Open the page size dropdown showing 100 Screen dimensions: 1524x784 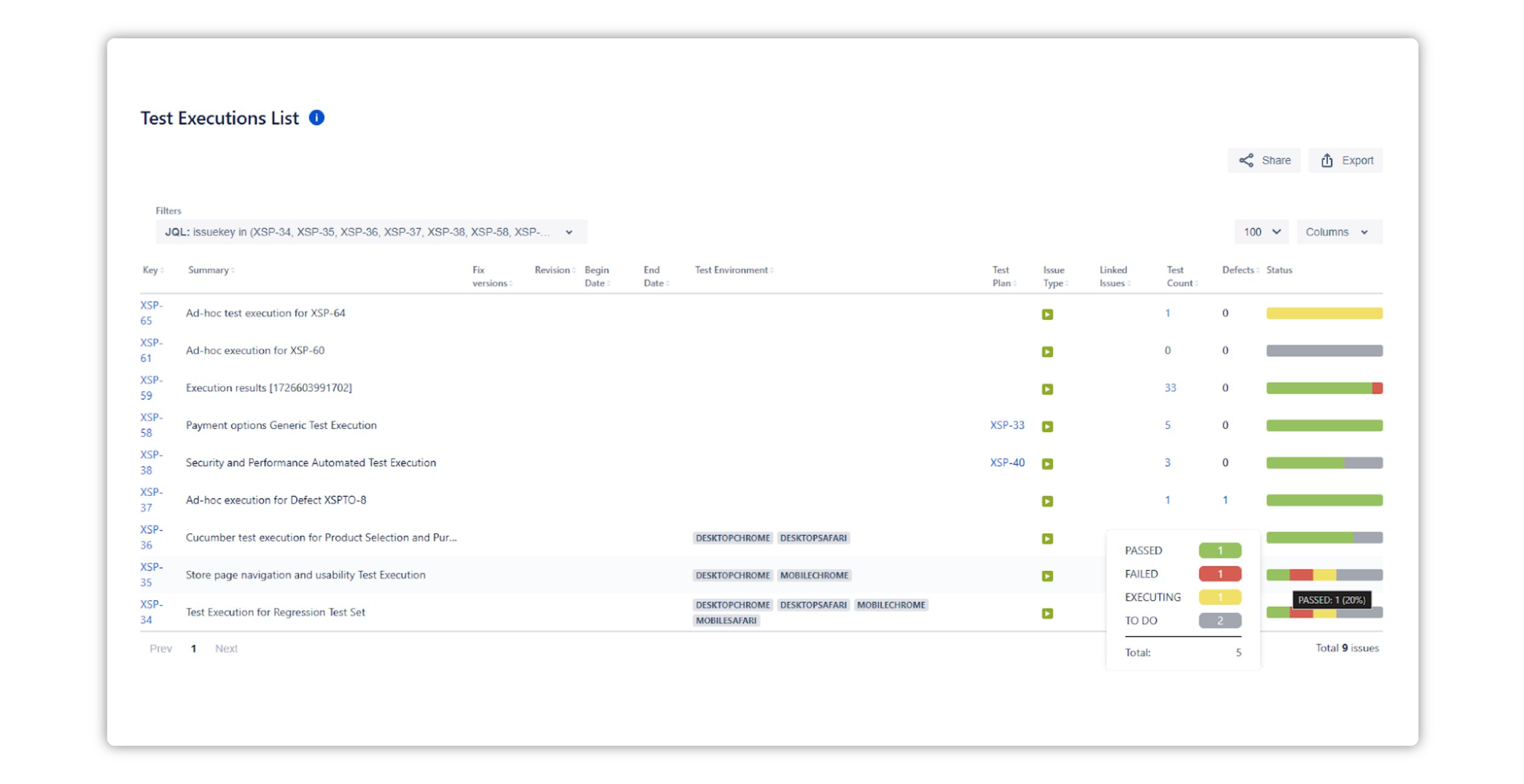coord(1262,232)
